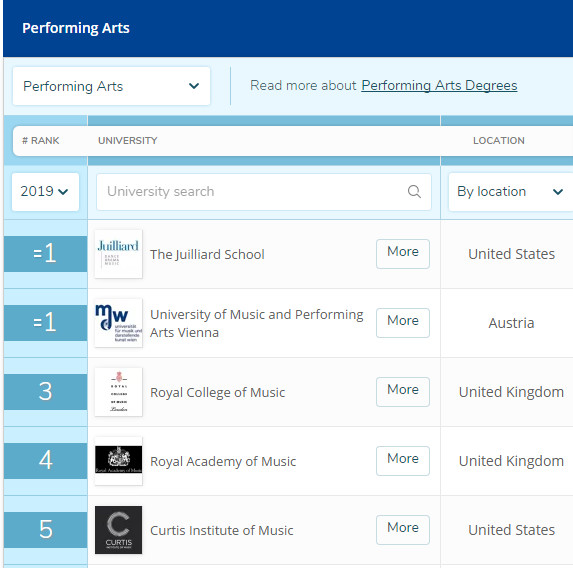This screenshot has height=568, width=573.
Task: Click the magnifier search icon
Action: (x=414, y=192)
